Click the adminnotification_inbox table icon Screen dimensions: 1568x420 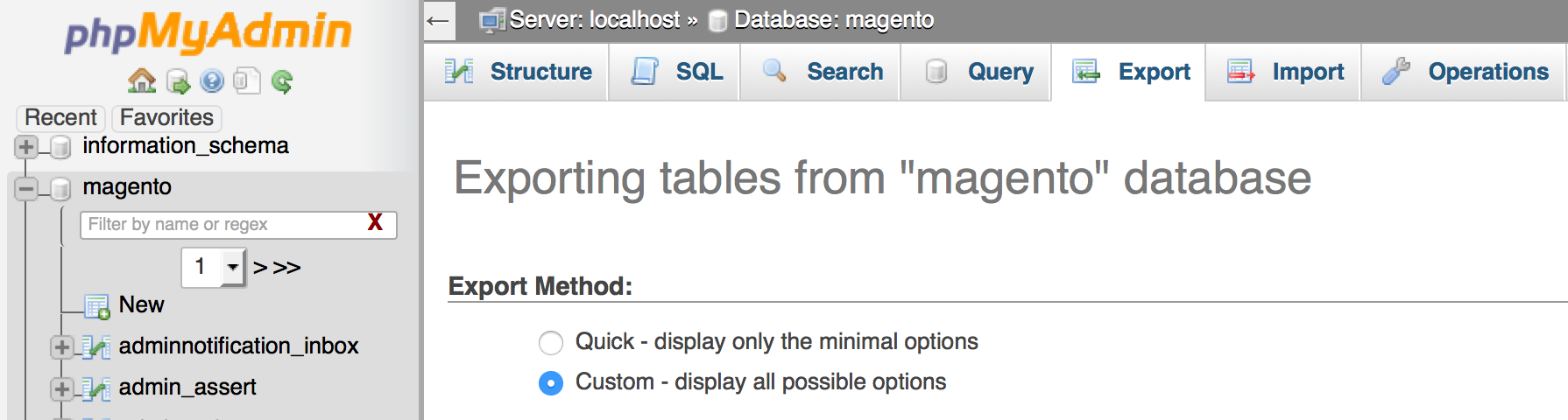(96, 346)
